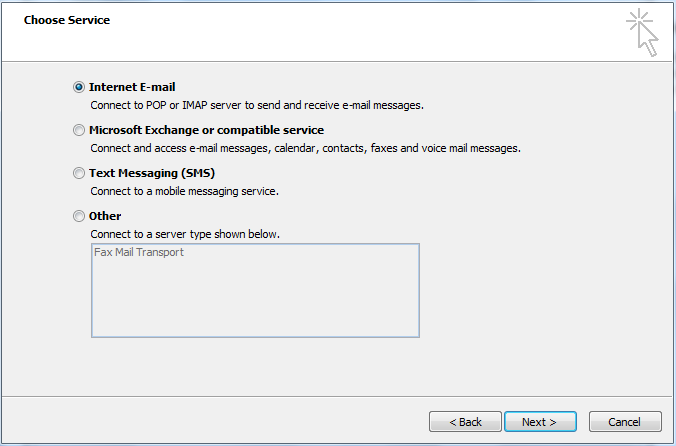Viewport: 676px width, 446px height.
Task: Click the 'Text Messaging (SMS)' bold label
Action: click(x=152, y=173)
